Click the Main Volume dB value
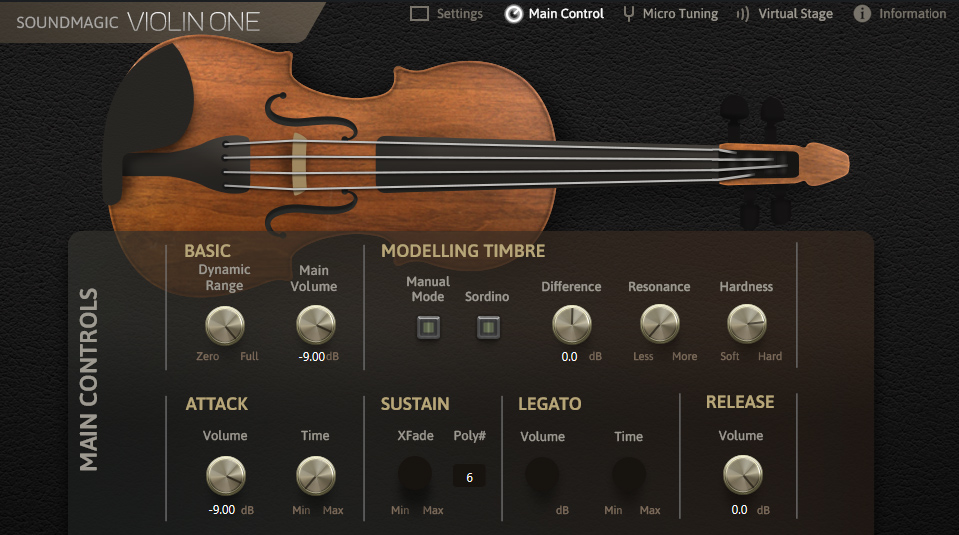Screen dimensions: 959x535 (311, 357)
